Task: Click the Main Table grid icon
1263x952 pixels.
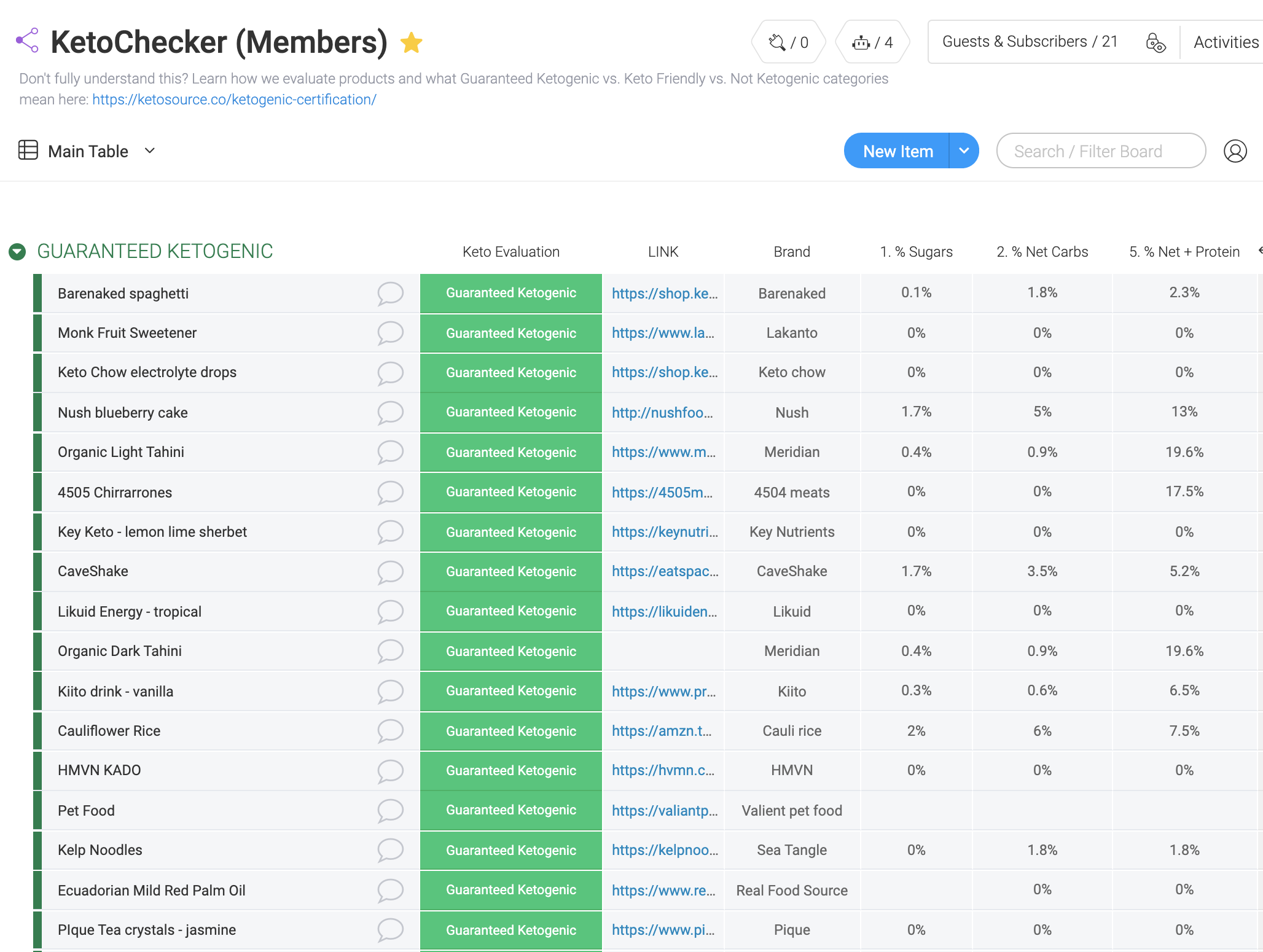Action: click(x=28, y=150)
